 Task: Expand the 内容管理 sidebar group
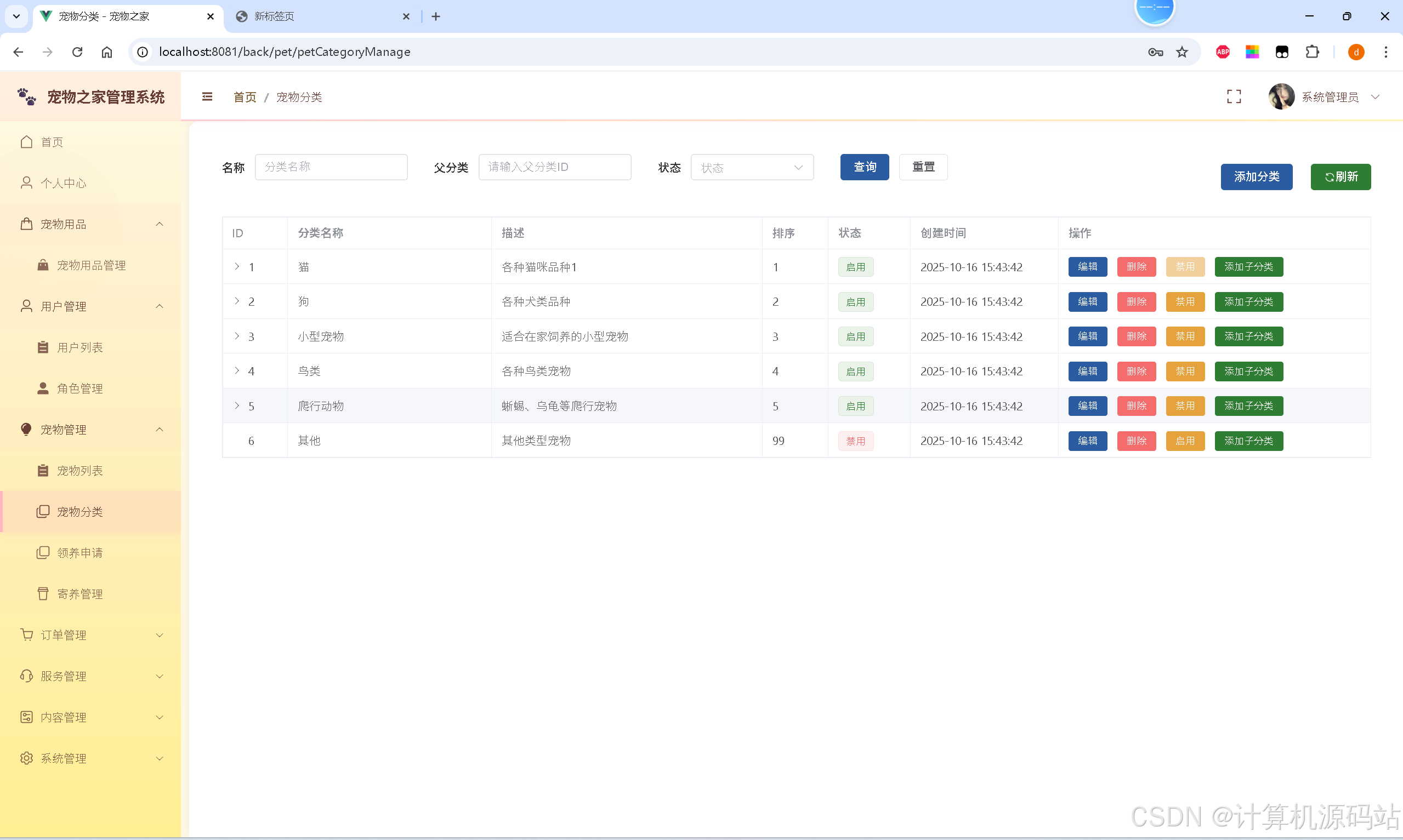(90, 717)
